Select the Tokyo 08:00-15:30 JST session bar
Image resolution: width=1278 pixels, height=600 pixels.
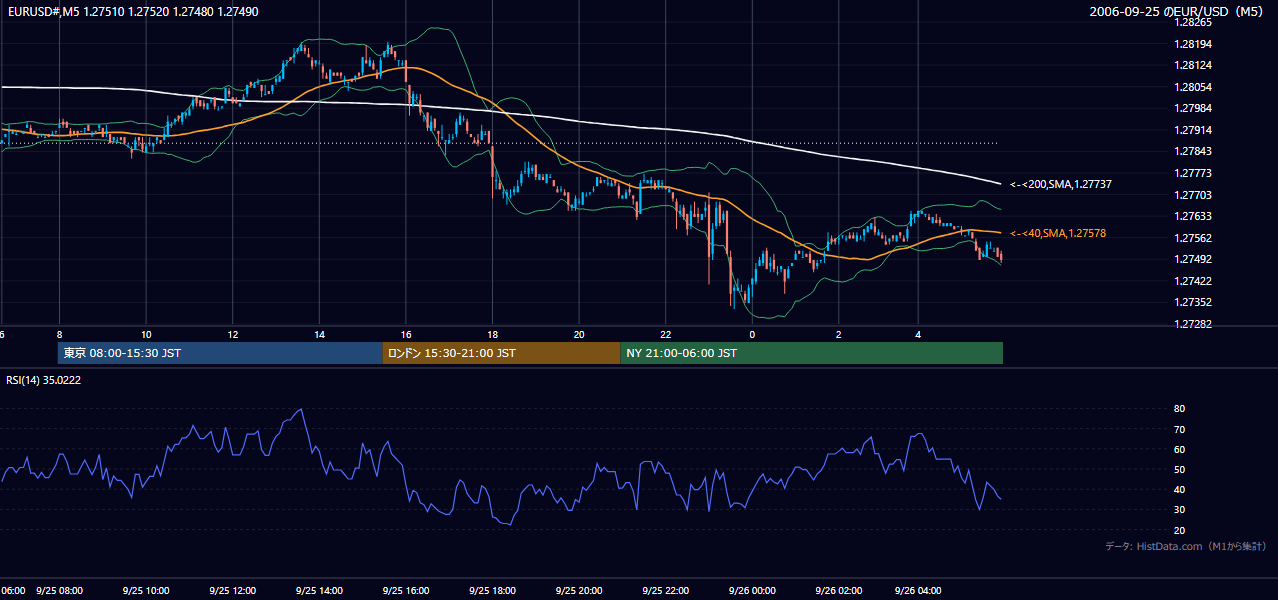tap(219, 353)
